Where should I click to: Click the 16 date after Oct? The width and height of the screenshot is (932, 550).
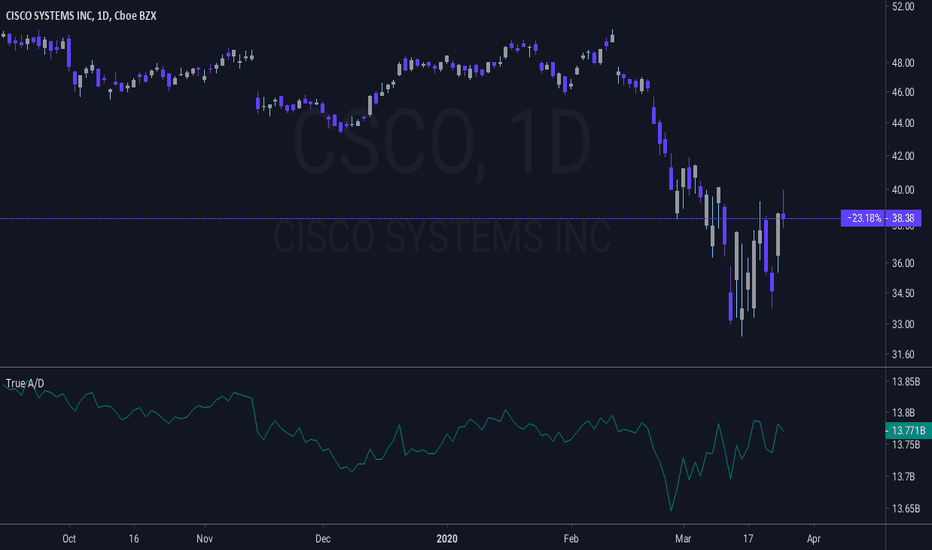pyautogui.click(x=134, y=539)
